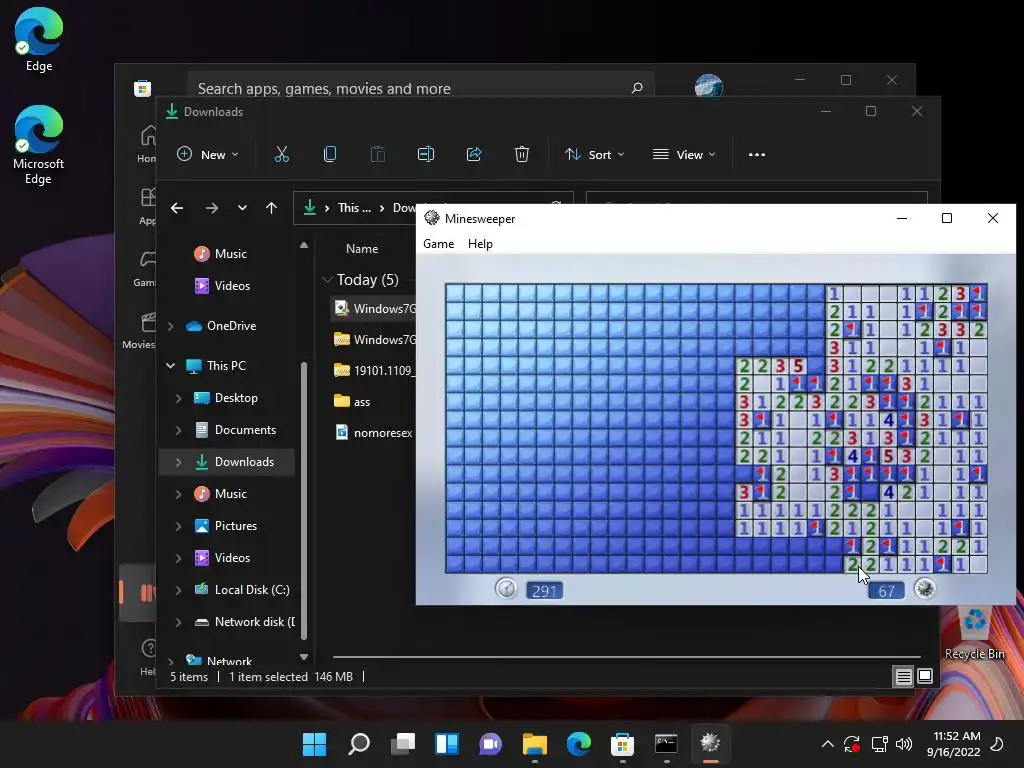Open recent locations chevron in Explorer navigation
Screen dimensions: 1024x768
[242, 208]
